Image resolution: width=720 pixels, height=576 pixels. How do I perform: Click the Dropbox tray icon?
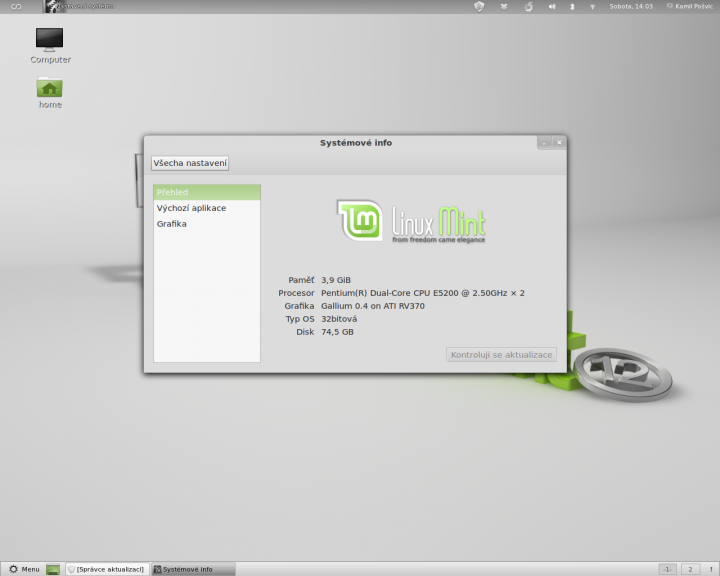pos(504,6)
